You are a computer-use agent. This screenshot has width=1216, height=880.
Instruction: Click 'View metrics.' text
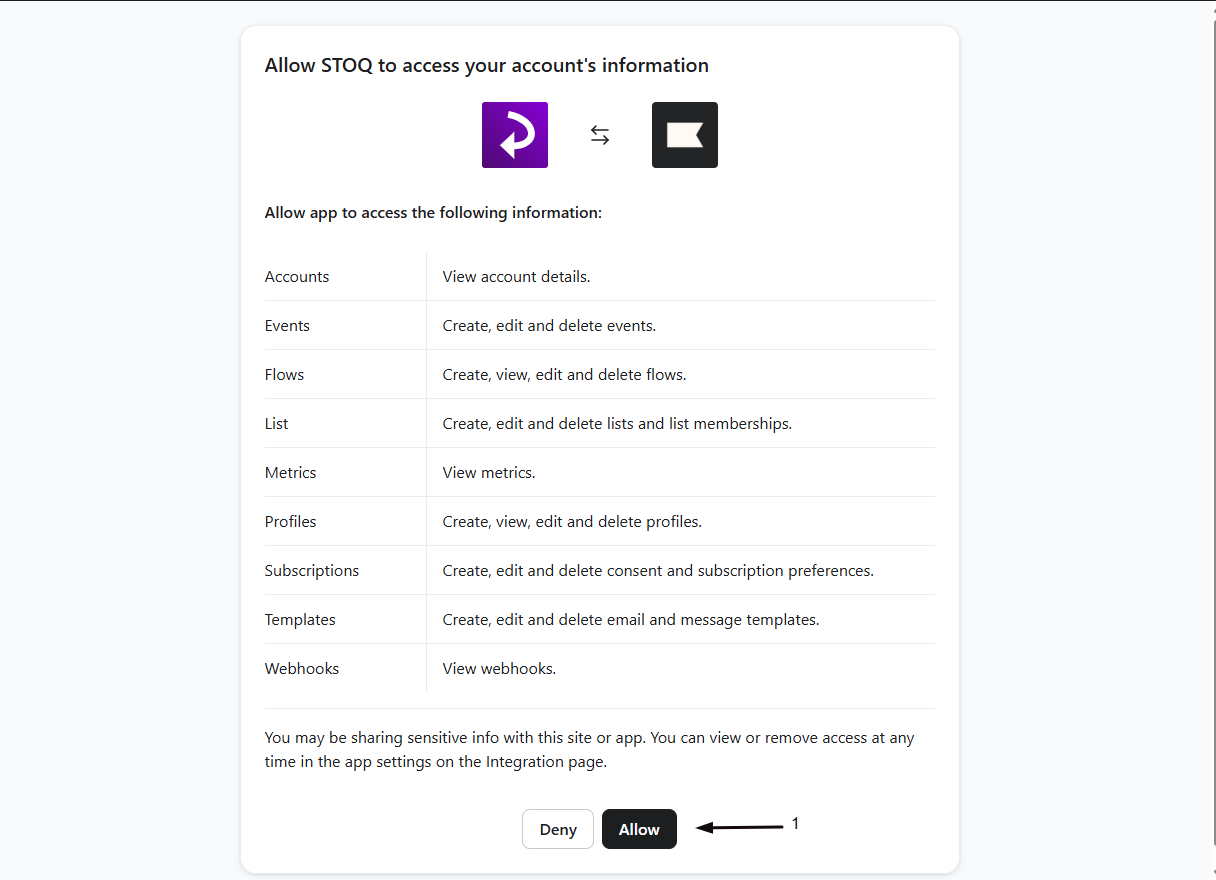[489, 473]
